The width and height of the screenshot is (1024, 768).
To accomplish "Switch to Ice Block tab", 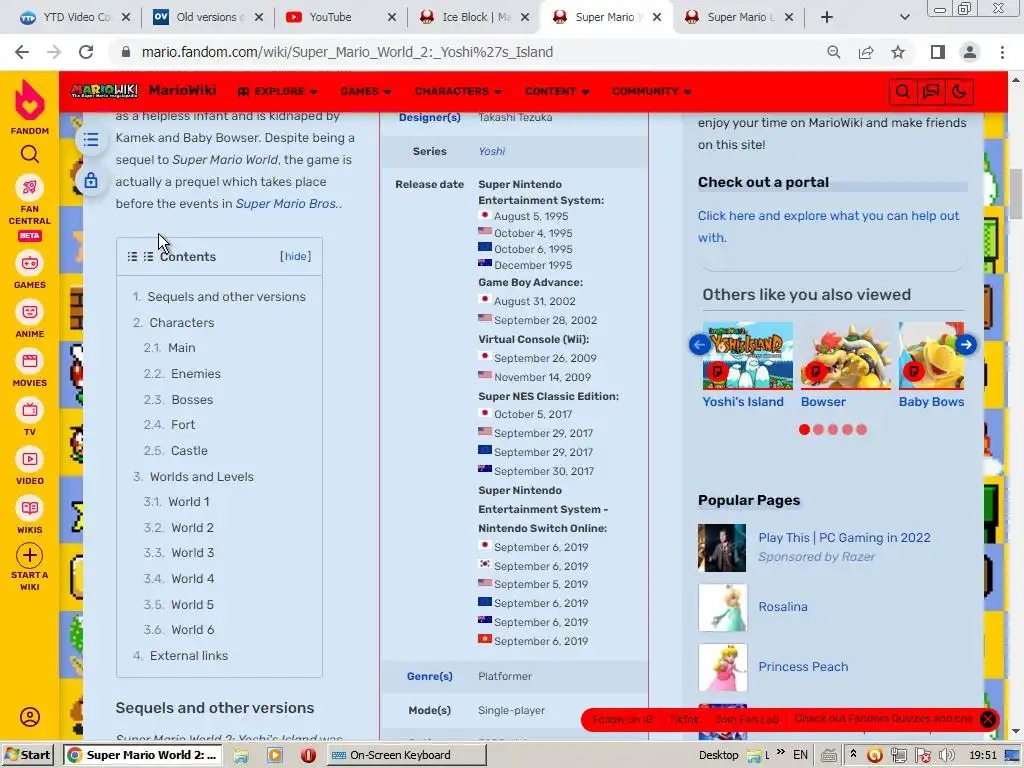I will pos(473,18).
